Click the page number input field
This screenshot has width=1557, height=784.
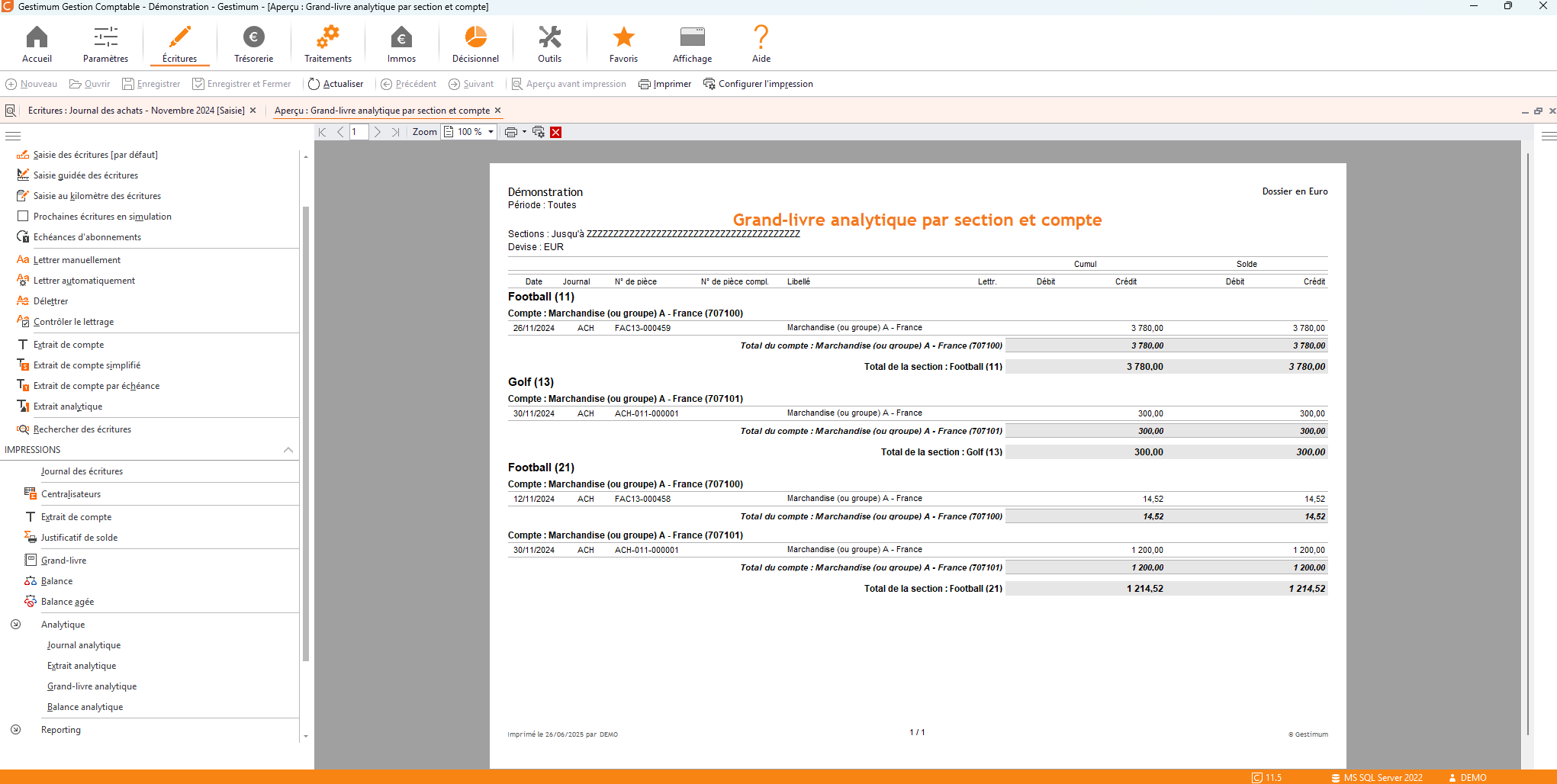tap(359, 132)
